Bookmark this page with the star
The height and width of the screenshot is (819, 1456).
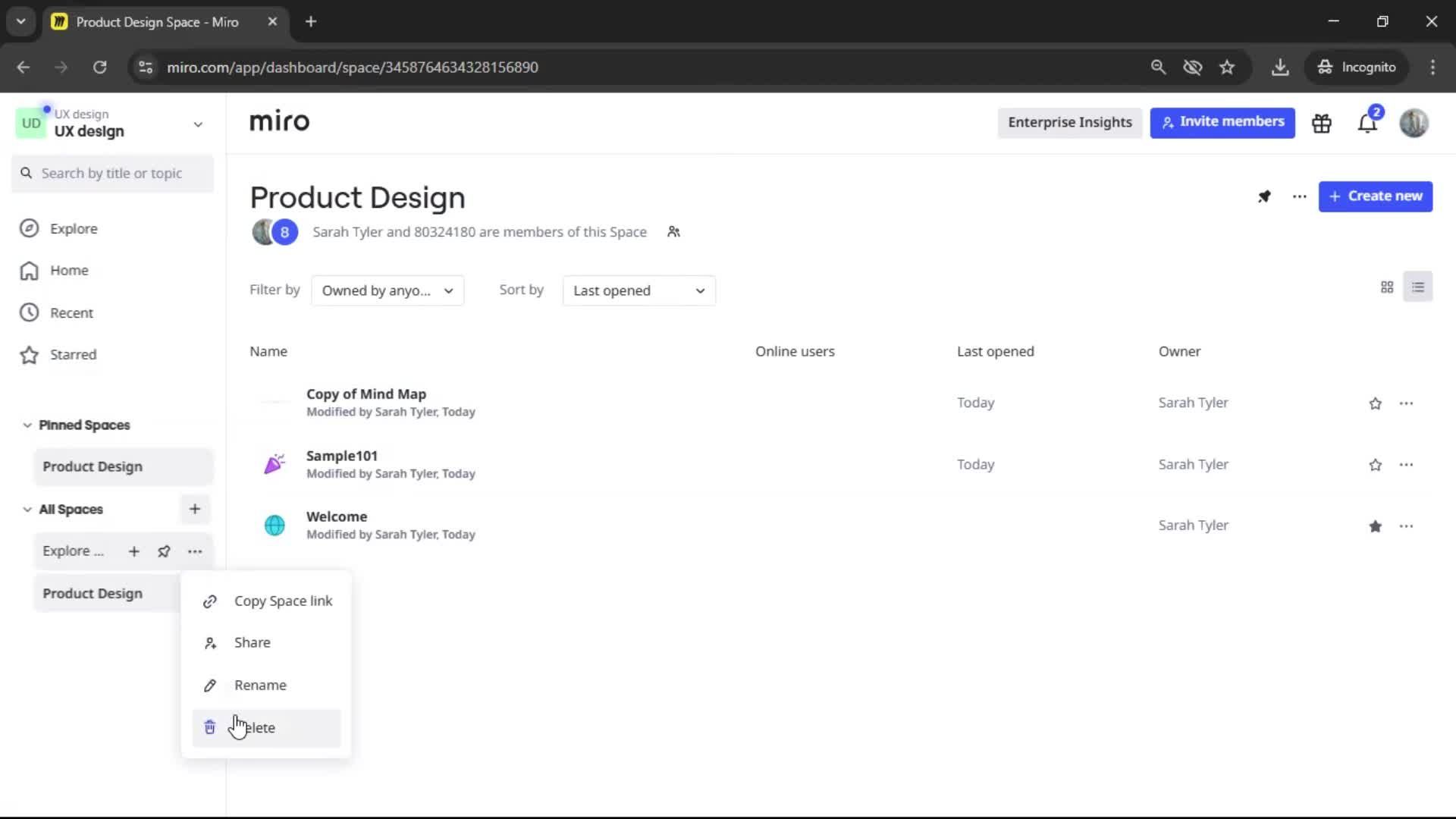coord(1227,67)
